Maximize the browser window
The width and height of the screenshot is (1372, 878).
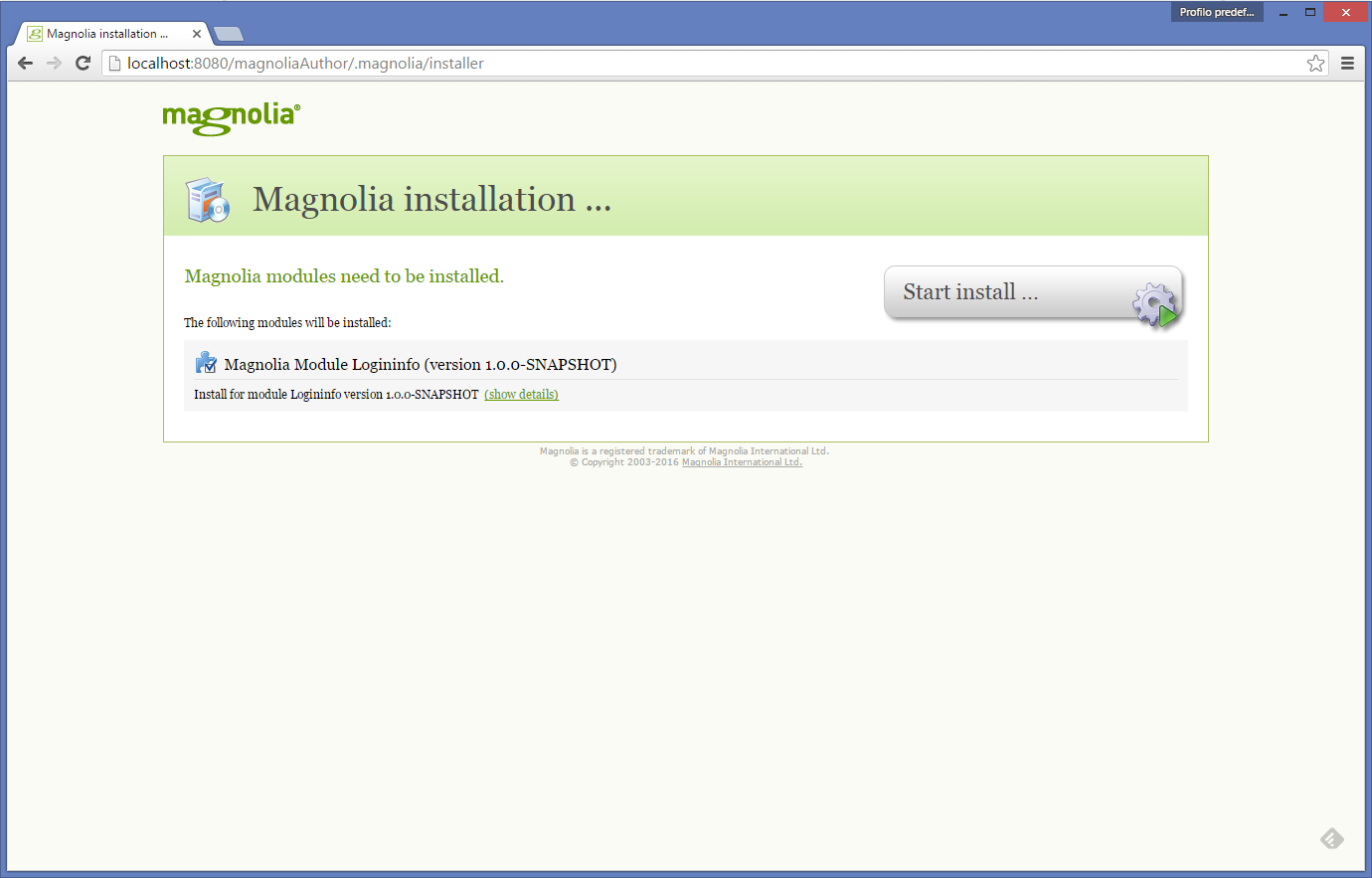[1310, 12]
